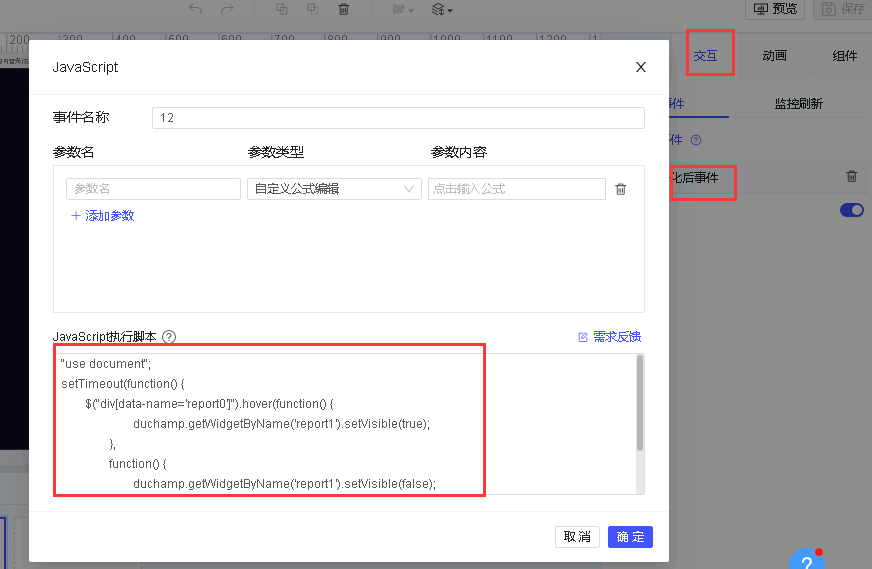Screen dimensions: 872x569
Task: Click the 预览 preview button
Action: (775, 9)
